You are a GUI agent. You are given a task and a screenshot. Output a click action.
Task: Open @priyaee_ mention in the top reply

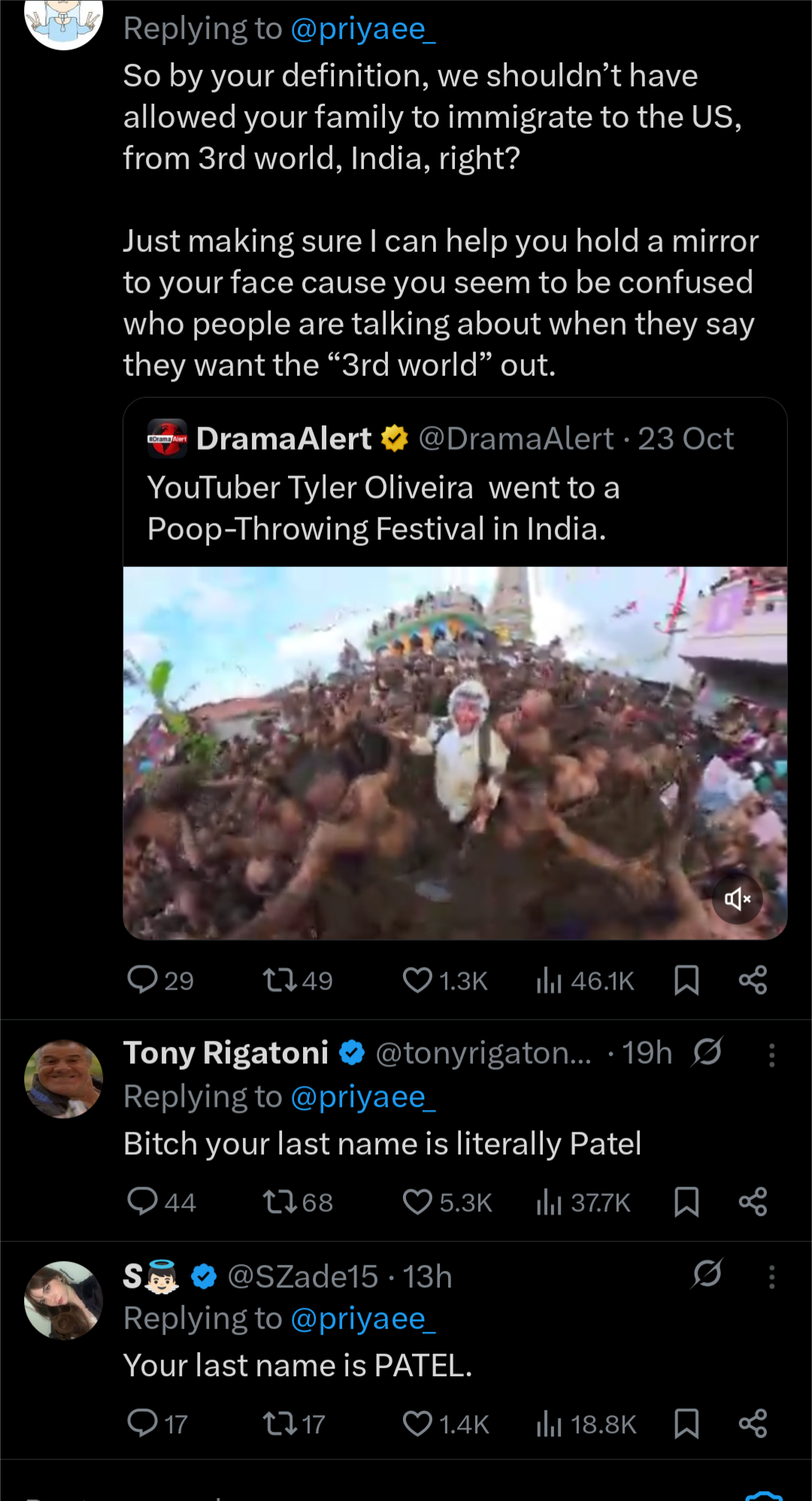click(x=362, y=29)
